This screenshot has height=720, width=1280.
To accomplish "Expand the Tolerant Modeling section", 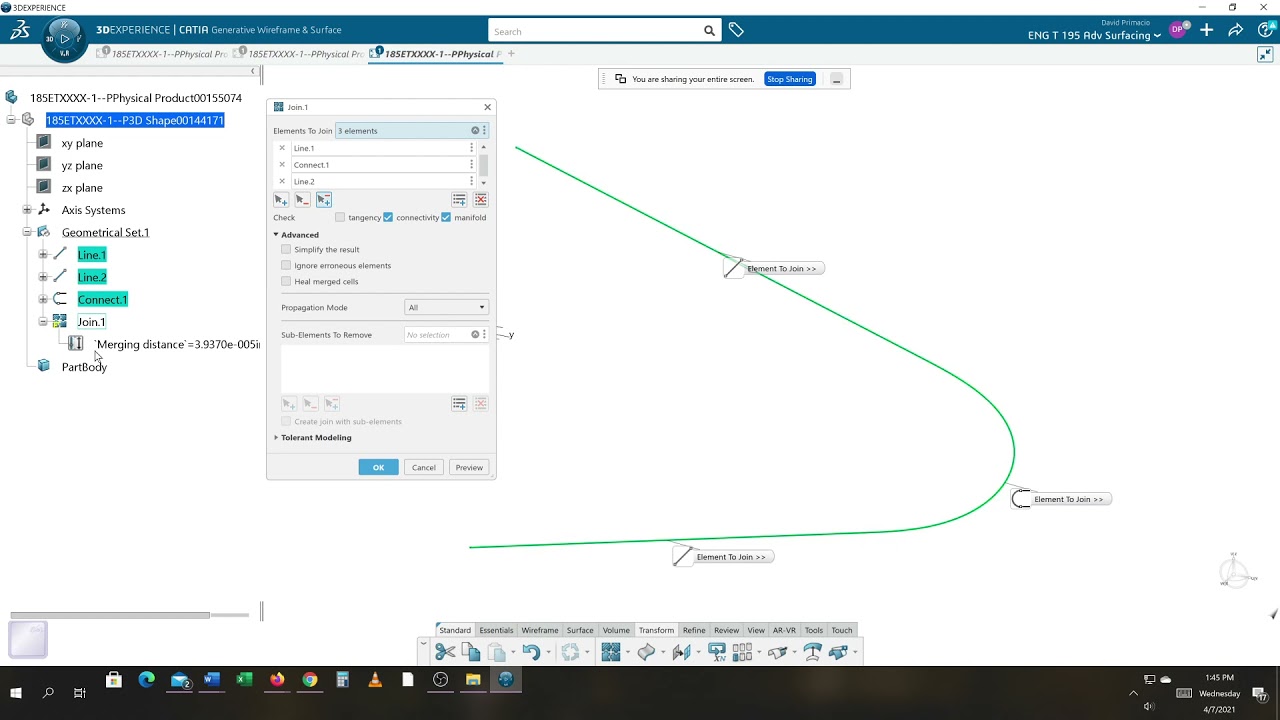I will point(276,437).
